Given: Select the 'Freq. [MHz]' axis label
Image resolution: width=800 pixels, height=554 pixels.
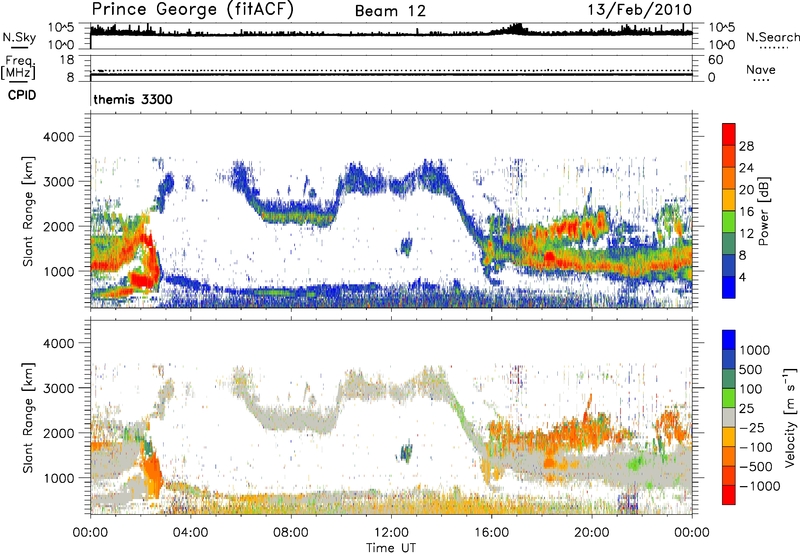Looking at the screenshot, I should (x=18, y=67).
